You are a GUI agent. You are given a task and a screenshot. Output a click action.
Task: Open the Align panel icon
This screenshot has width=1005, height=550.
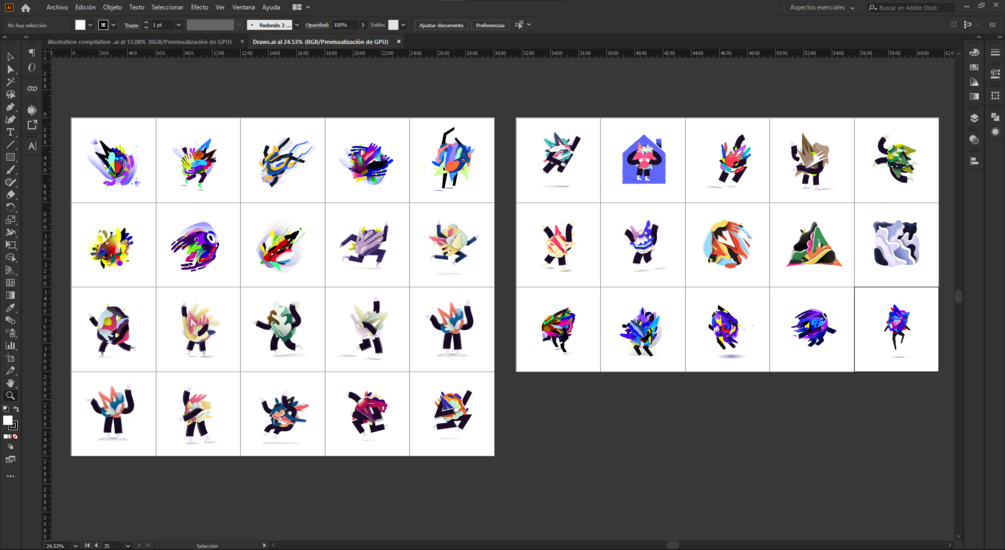pos(974,161)
